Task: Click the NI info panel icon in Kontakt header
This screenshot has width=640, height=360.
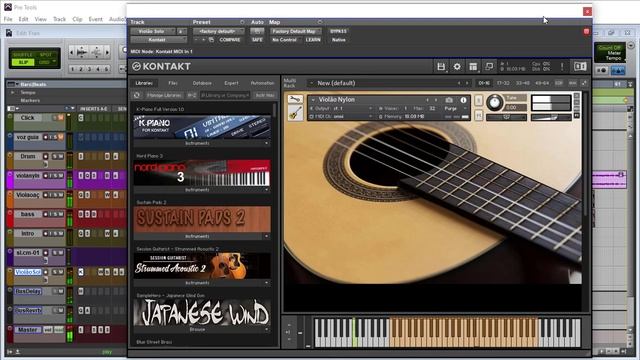Action: tap(580, 67)
